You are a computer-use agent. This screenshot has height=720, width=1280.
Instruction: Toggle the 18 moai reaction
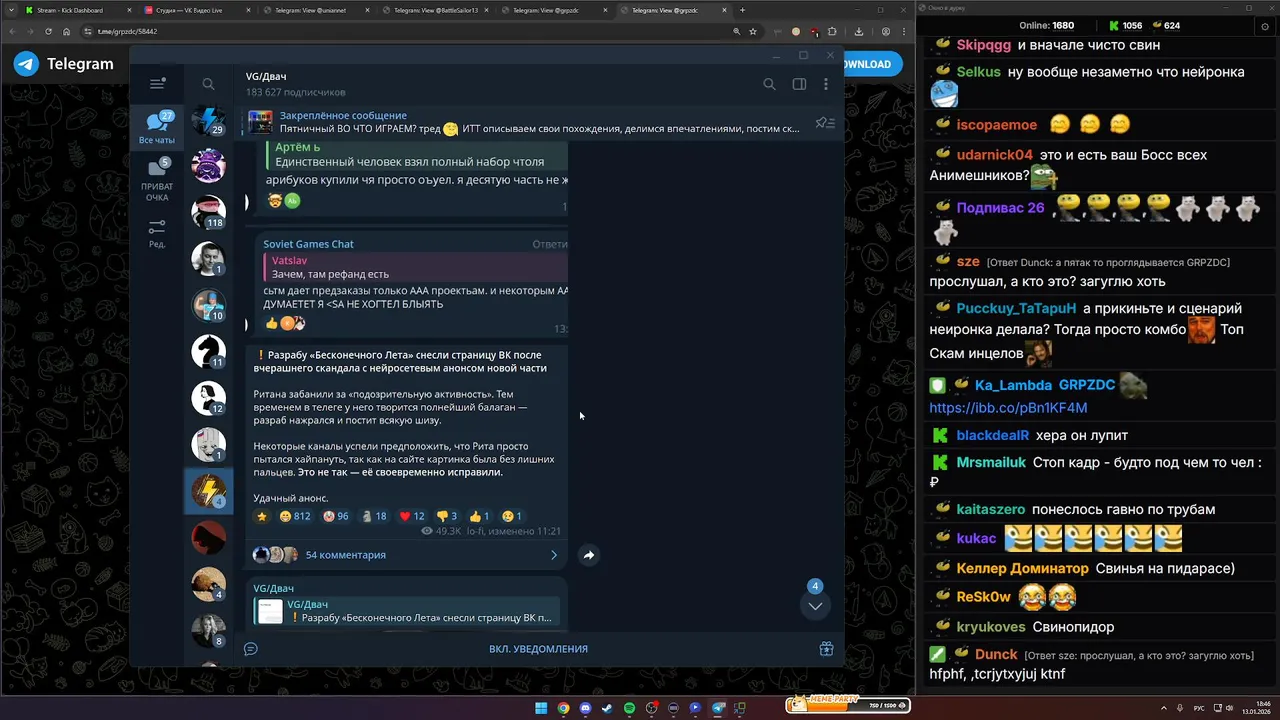(x=374, y=517)
